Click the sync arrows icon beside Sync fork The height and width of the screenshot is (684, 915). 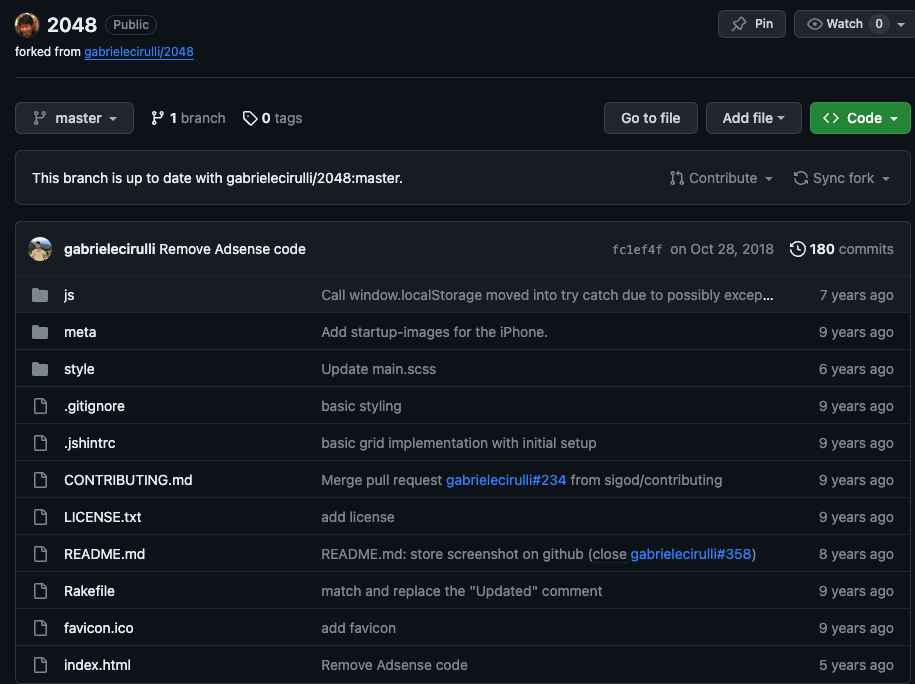[x=801, y=178]
